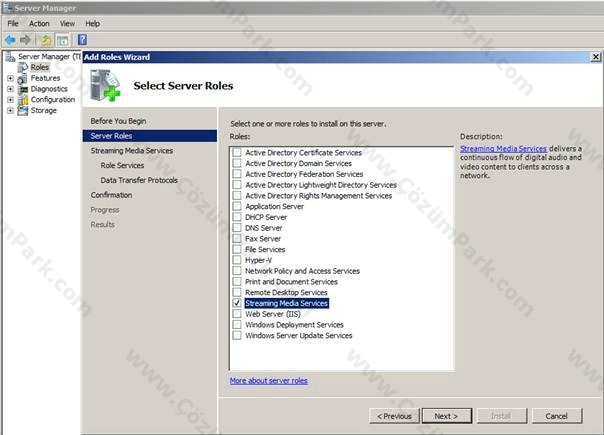
Task: Select the Configuration label in tree
Action: point(53,100)
